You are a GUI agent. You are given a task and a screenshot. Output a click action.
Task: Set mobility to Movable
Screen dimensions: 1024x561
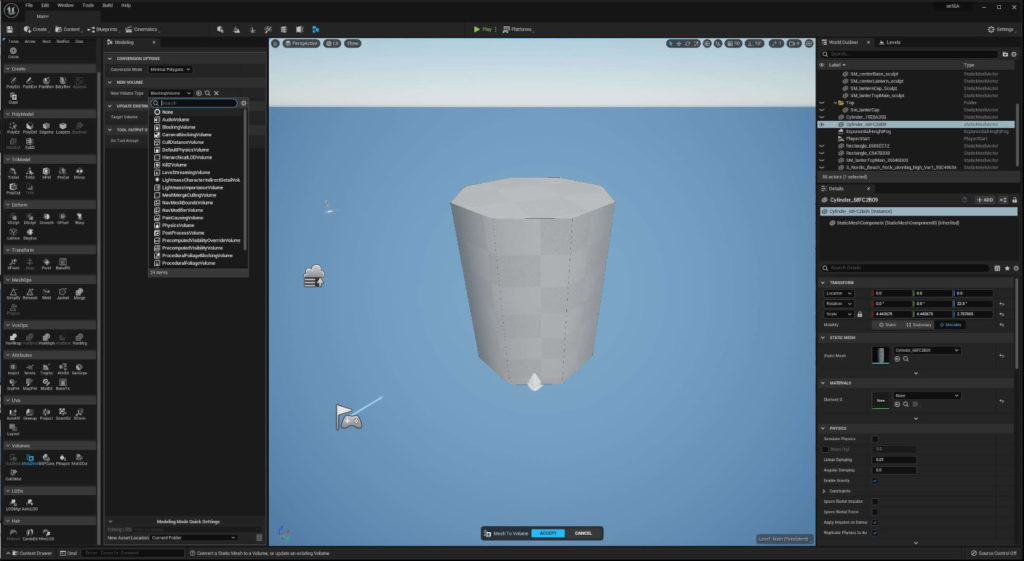click(950, 325)
